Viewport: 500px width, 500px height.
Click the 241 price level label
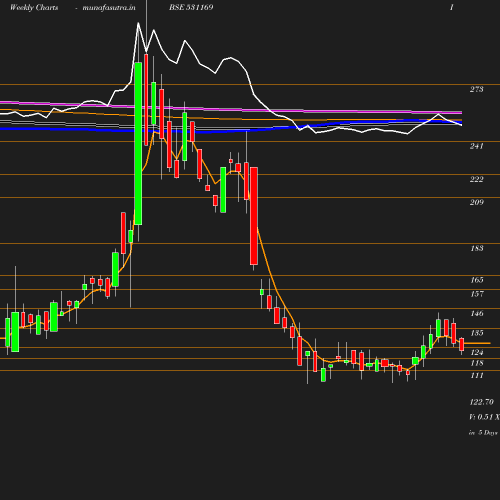pos(476,146)
